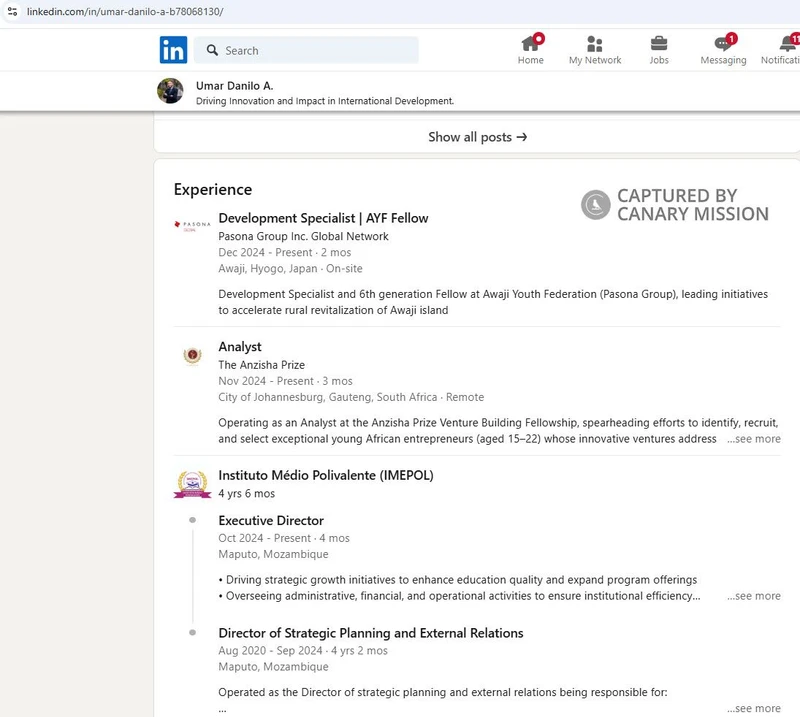Click Pasona Group Inc. Global Network text

tap(303, 236)
